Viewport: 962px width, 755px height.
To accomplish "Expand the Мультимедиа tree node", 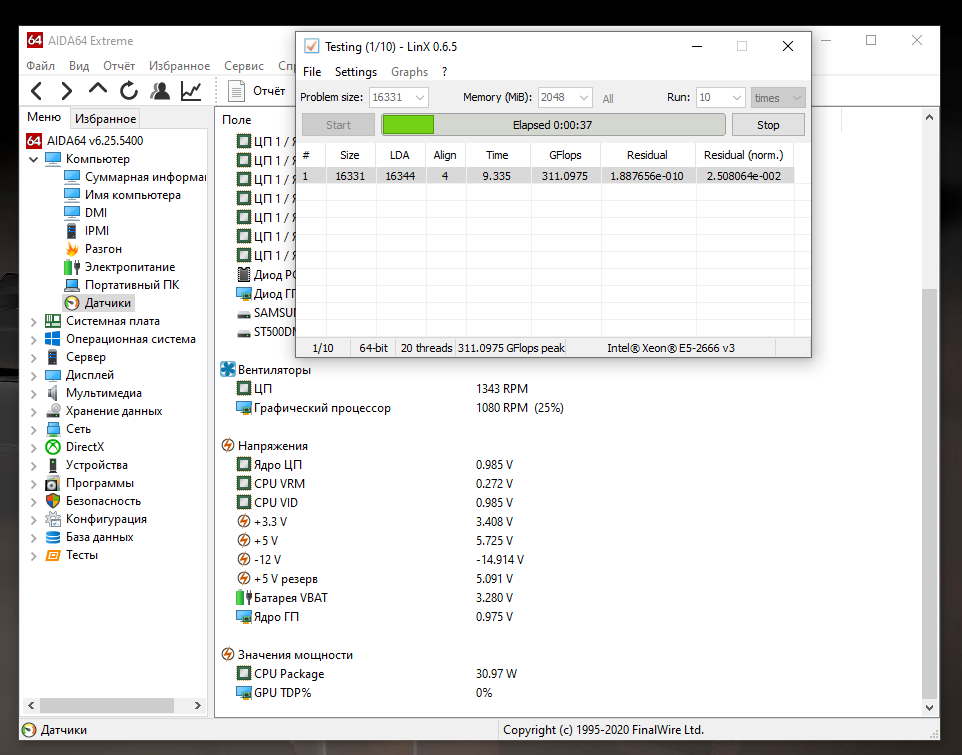I will coord(33,393).
